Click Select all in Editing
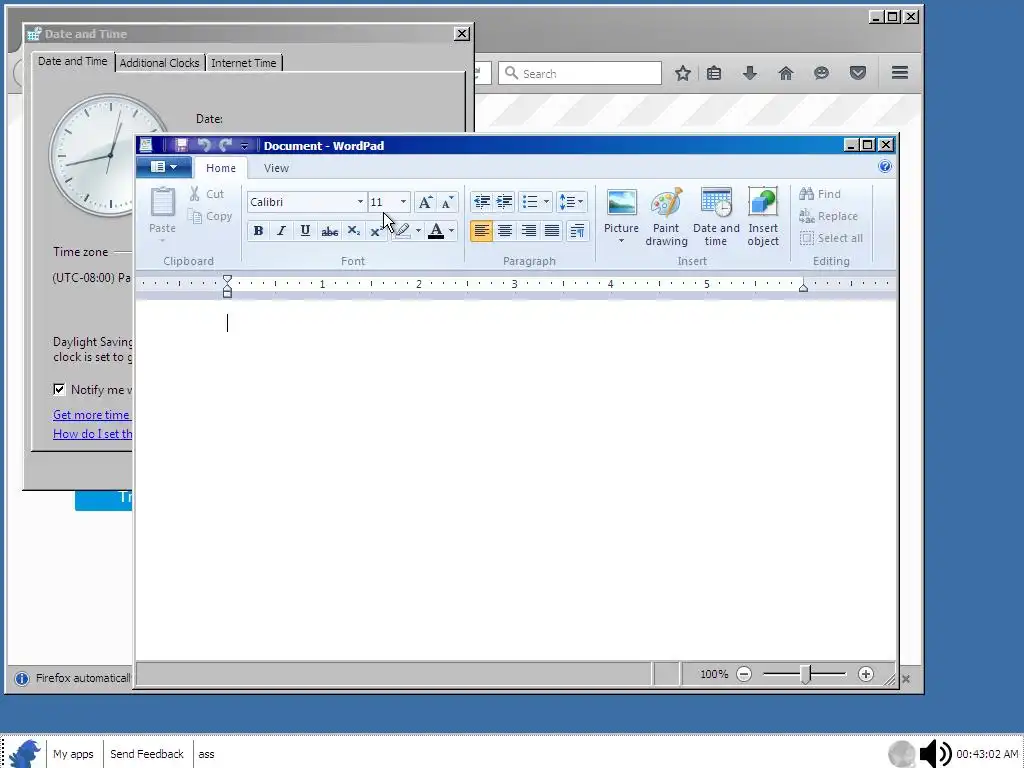 [831, 238]
